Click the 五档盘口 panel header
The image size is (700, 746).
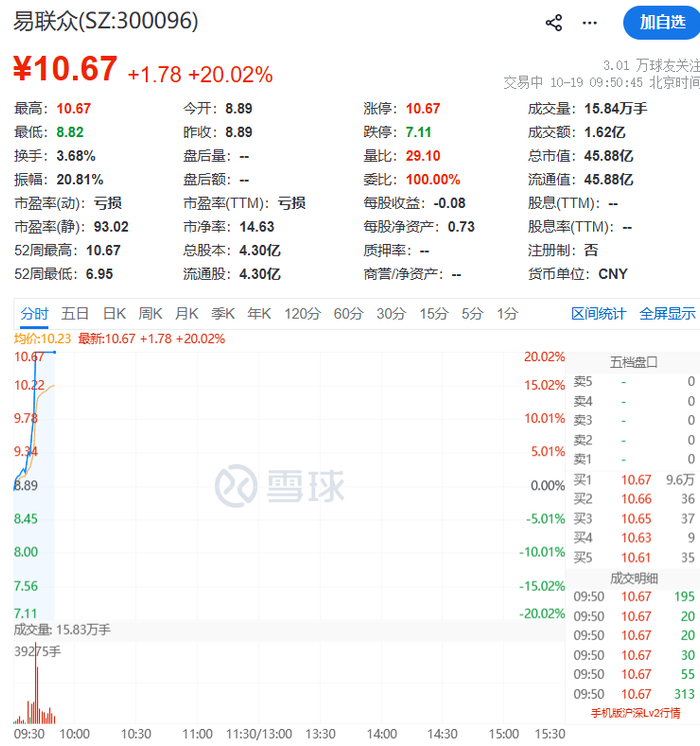tap(633, 363)
